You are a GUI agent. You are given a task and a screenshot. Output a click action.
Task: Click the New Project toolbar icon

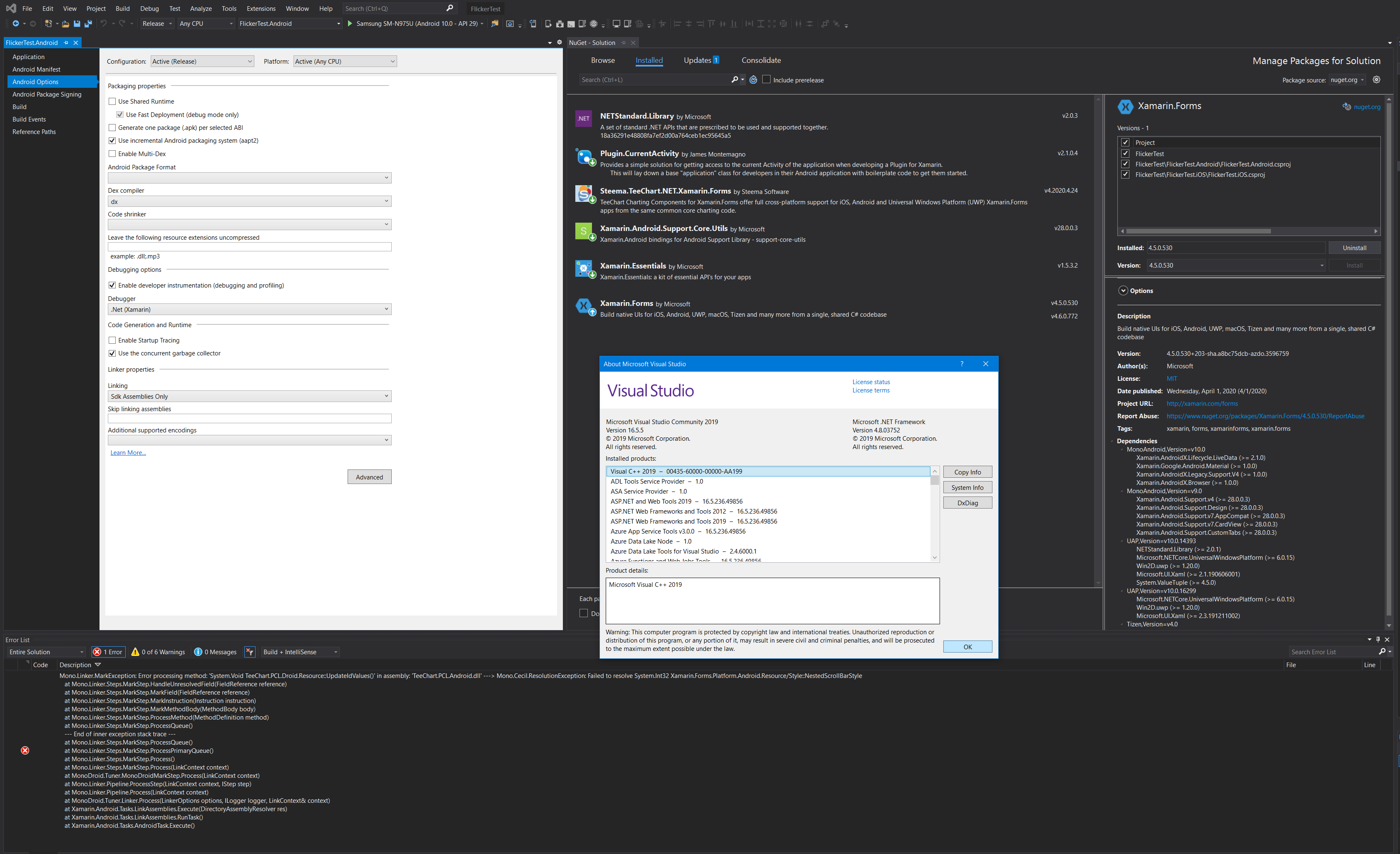point(48,23)
